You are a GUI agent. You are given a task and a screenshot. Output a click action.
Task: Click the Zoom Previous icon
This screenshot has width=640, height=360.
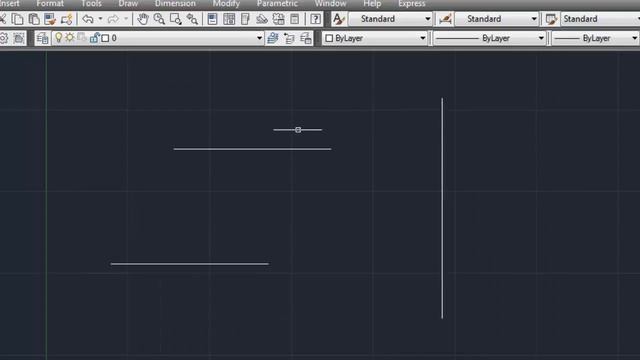click(x=192, y=19)
